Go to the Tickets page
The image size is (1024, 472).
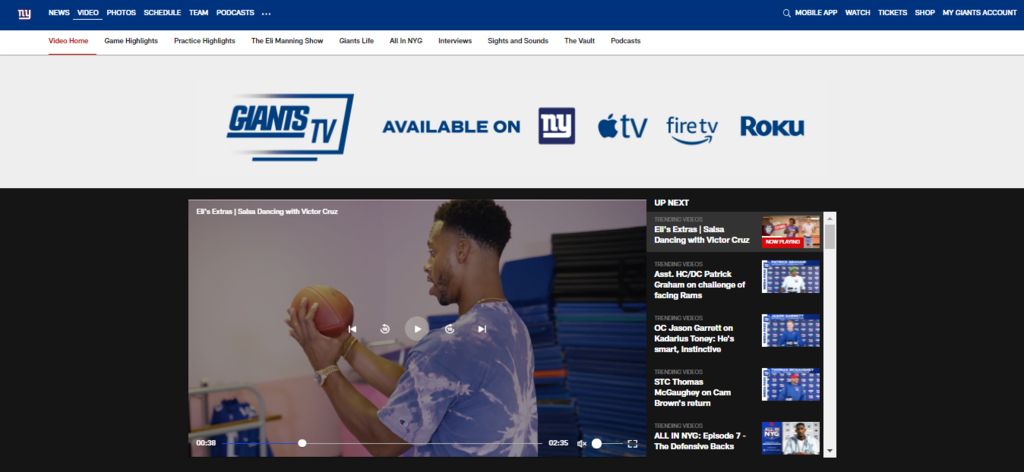tap(892, 13)
